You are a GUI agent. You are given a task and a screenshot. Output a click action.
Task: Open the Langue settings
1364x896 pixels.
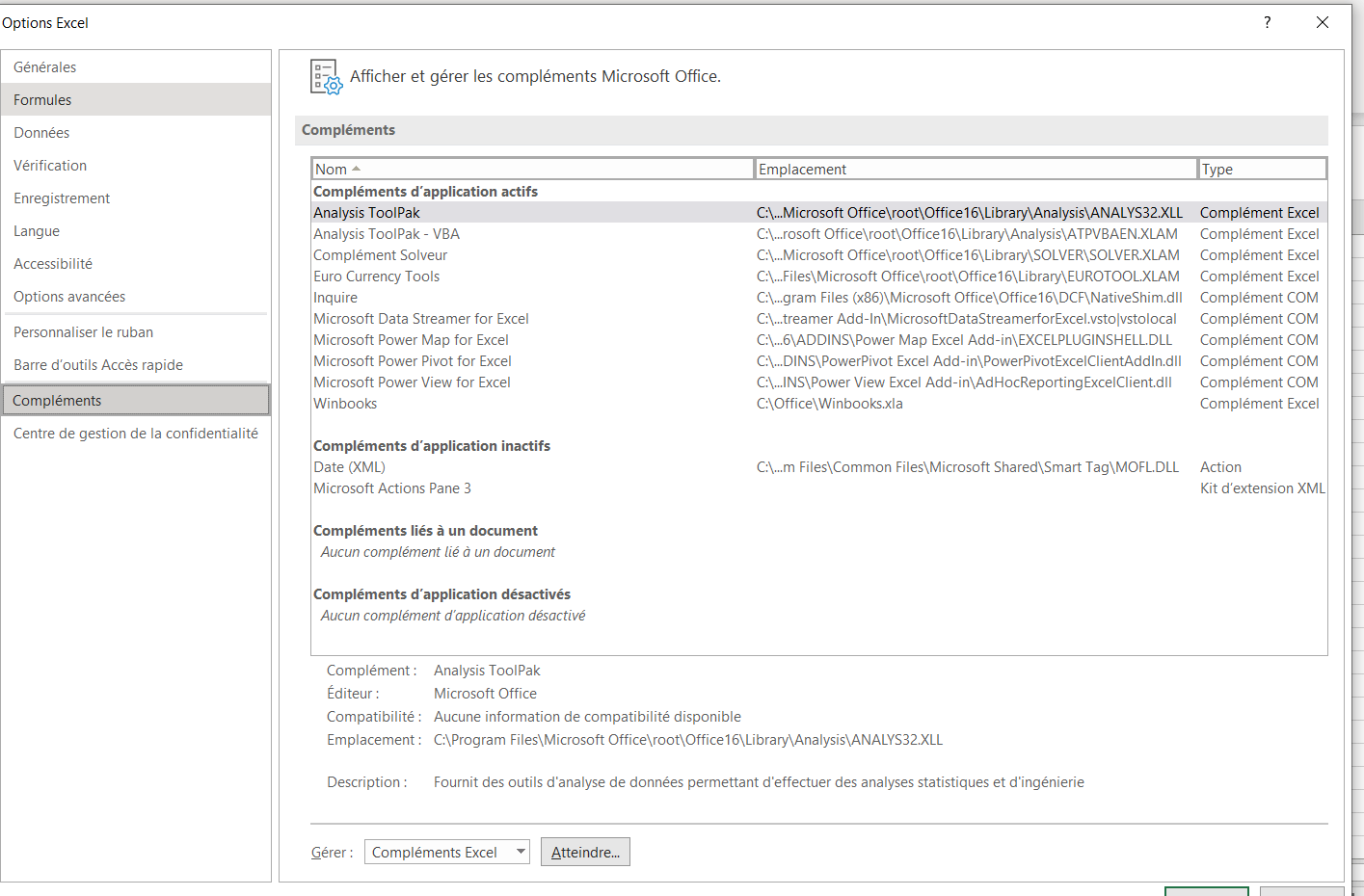click(x=136, y=231)
